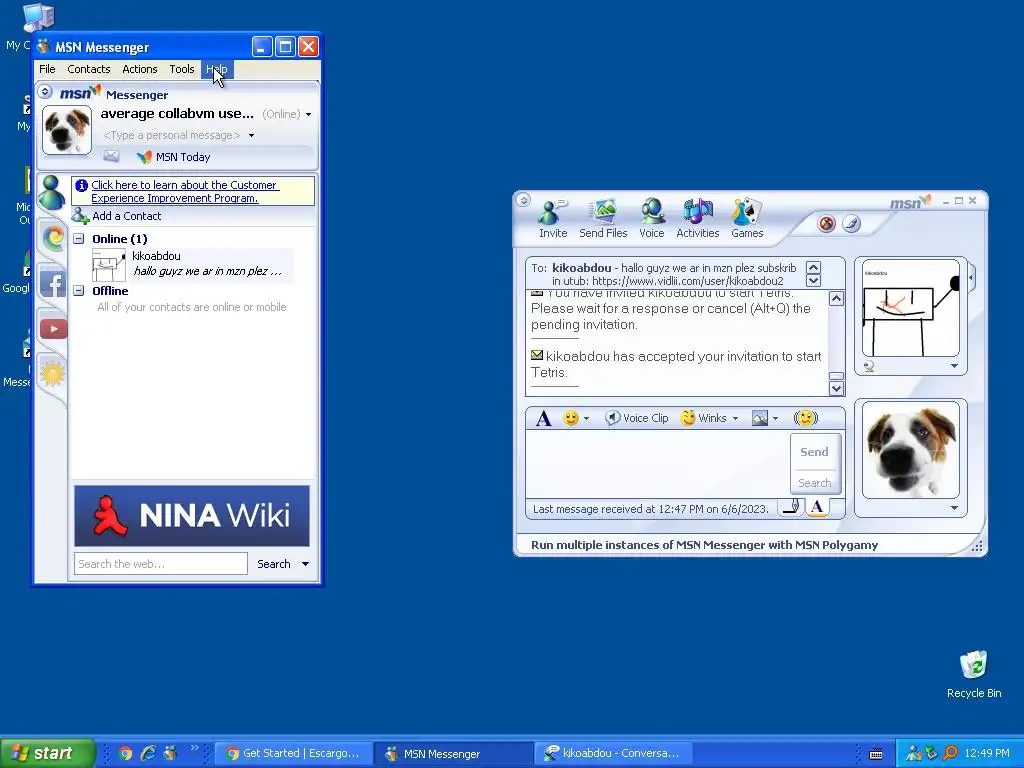The width and height of the screenshot is (1024, 768).
Task: Click the Search button beside web search box
Action: [x=274, y=564]
